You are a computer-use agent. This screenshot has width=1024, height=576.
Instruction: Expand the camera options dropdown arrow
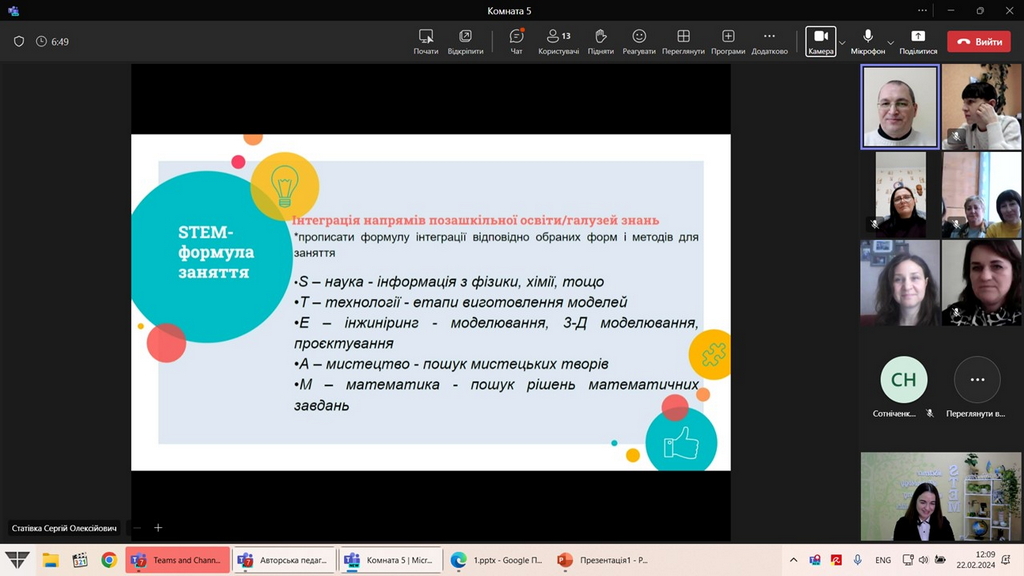tap(842, 42)
